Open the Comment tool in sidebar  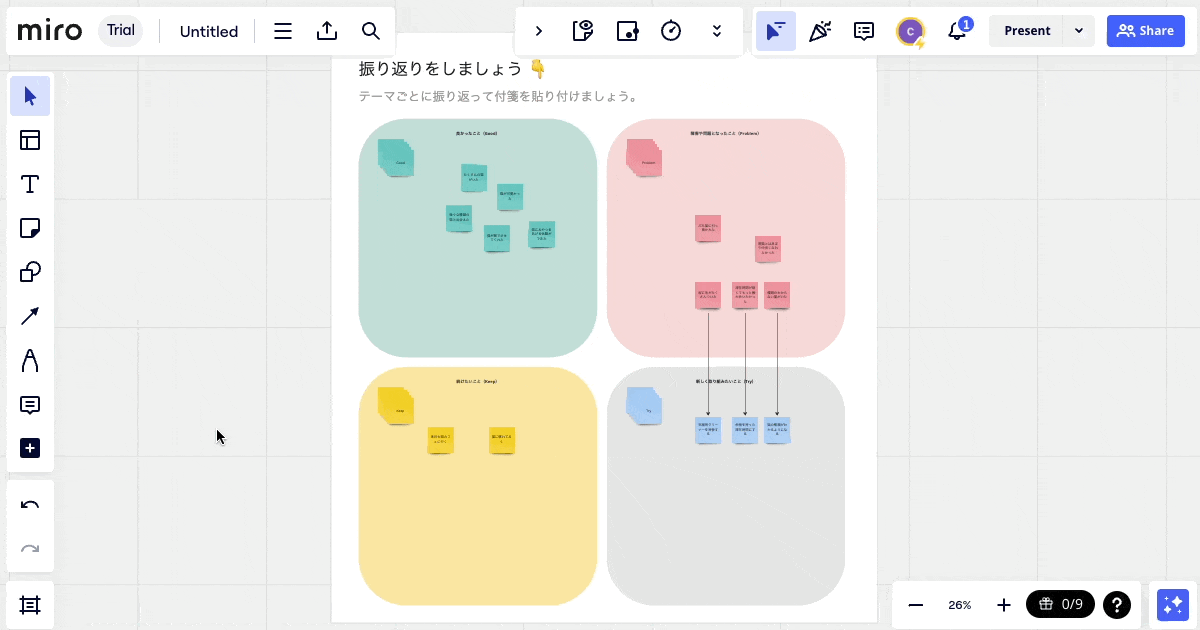point(30,405)
